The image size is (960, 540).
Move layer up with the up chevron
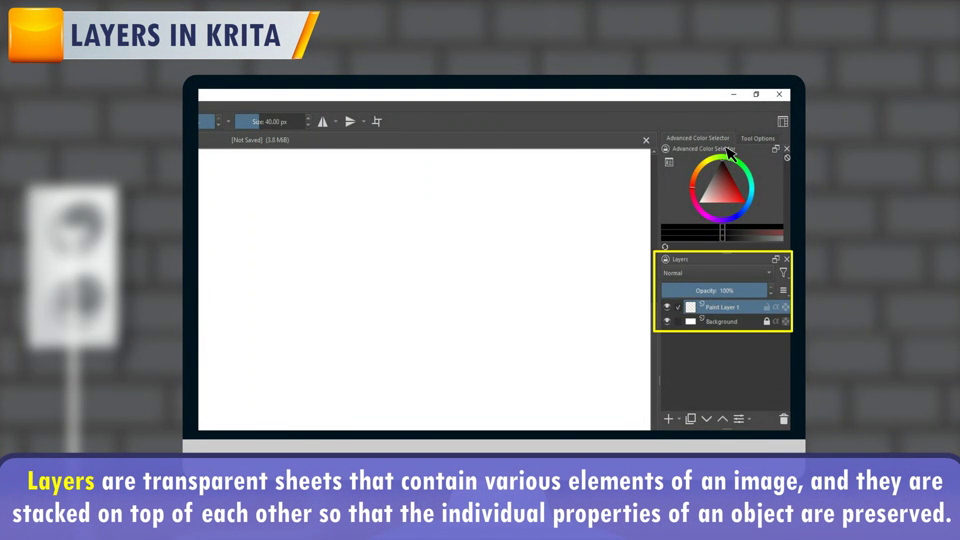point(722,419)
